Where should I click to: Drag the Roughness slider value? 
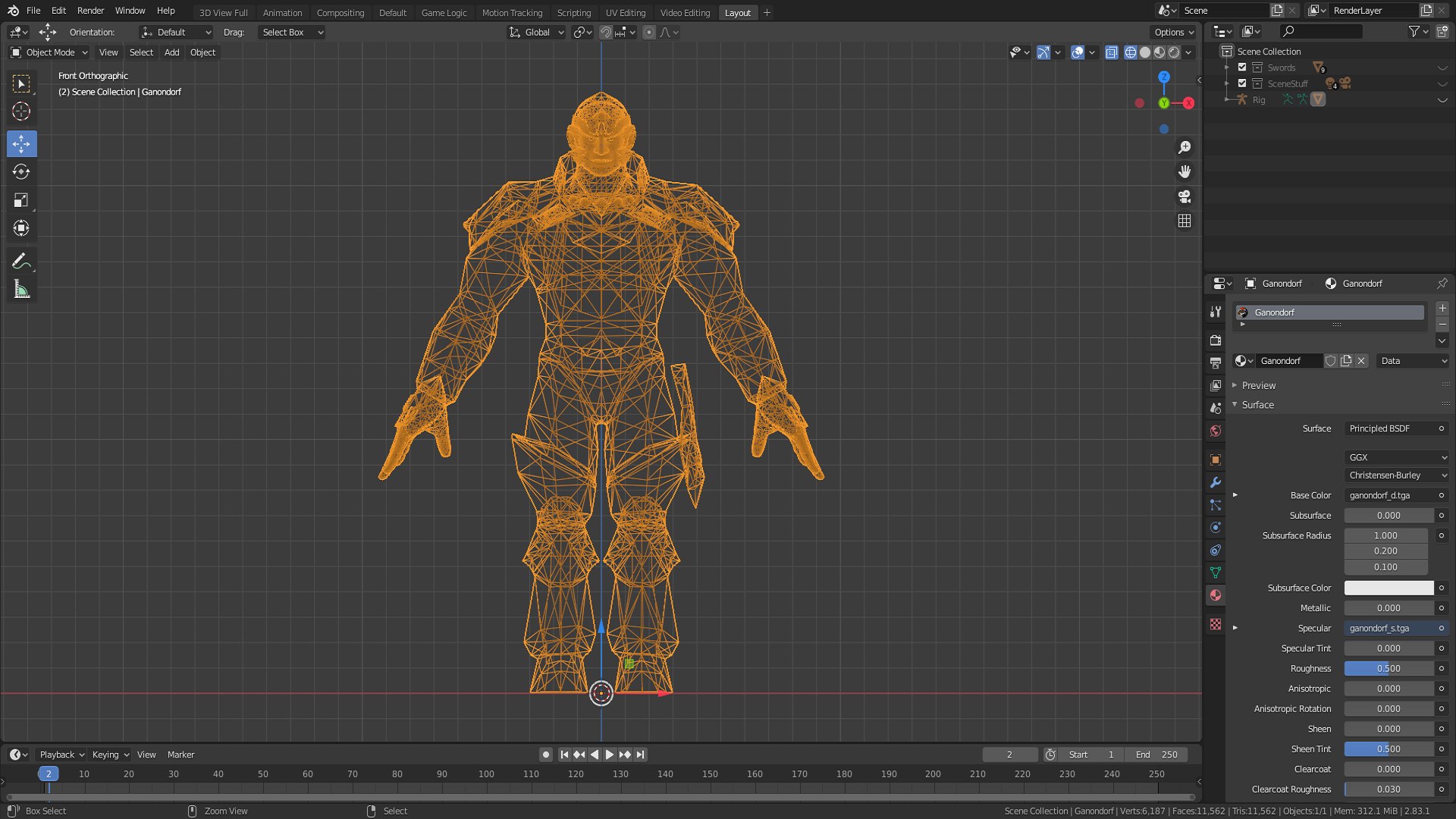coord(1388,668)
